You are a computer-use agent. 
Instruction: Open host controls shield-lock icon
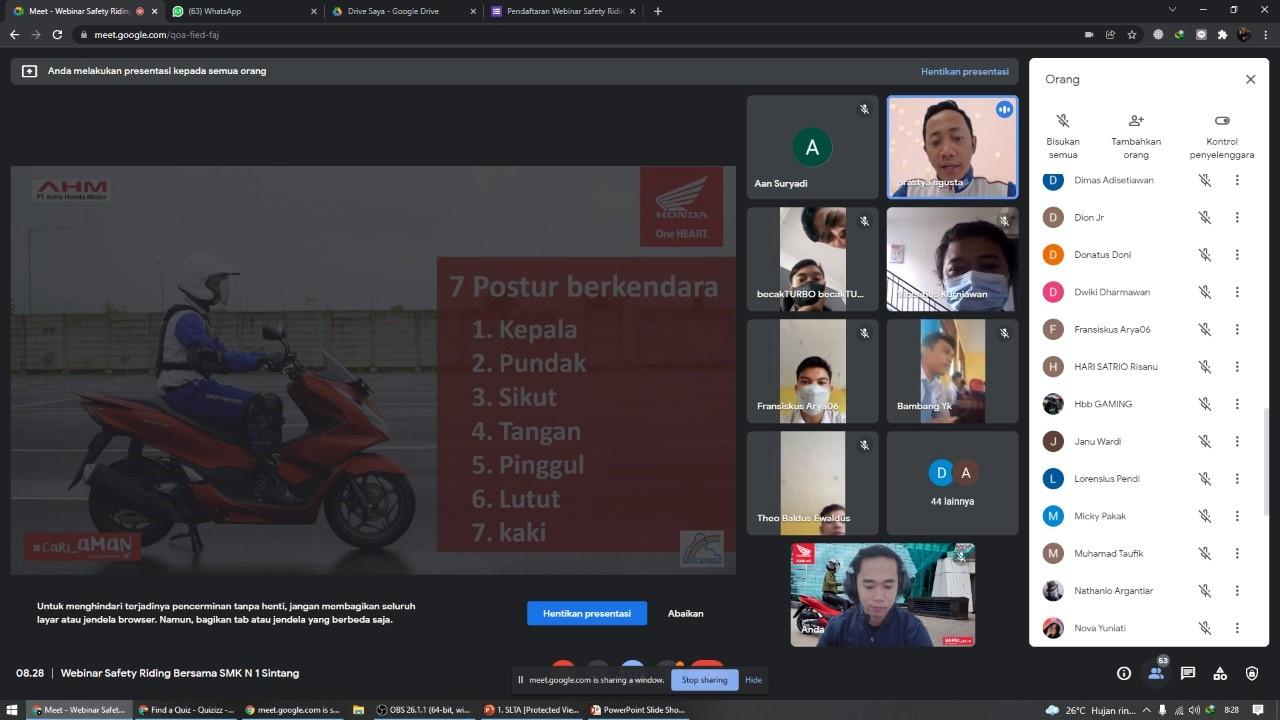pyautogui.click(x=1251, y=674)
